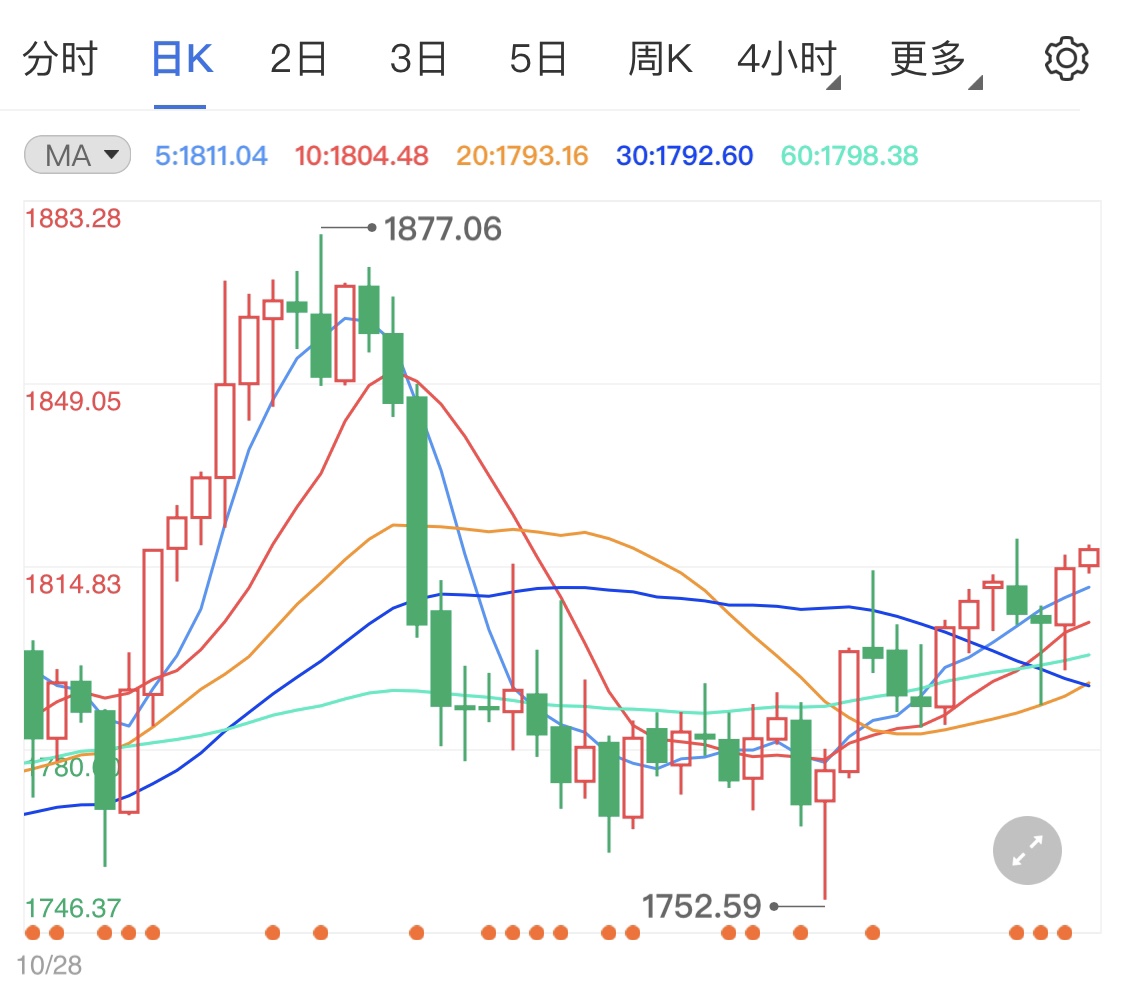Expand chart to fullscreen with arrows button
The width and height of the screenshot is (1125, 996).
click(1027, 850)
